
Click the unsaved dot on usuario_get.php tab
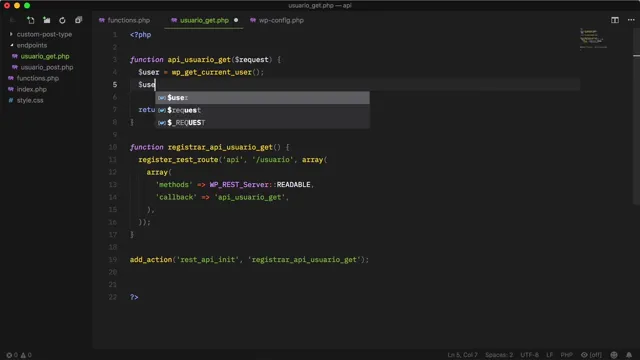[x=236, y=20]
